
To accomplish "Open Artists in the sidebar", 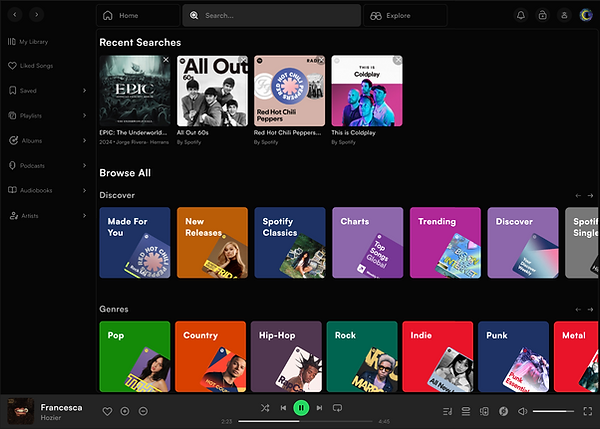I will tap(24, 215).
